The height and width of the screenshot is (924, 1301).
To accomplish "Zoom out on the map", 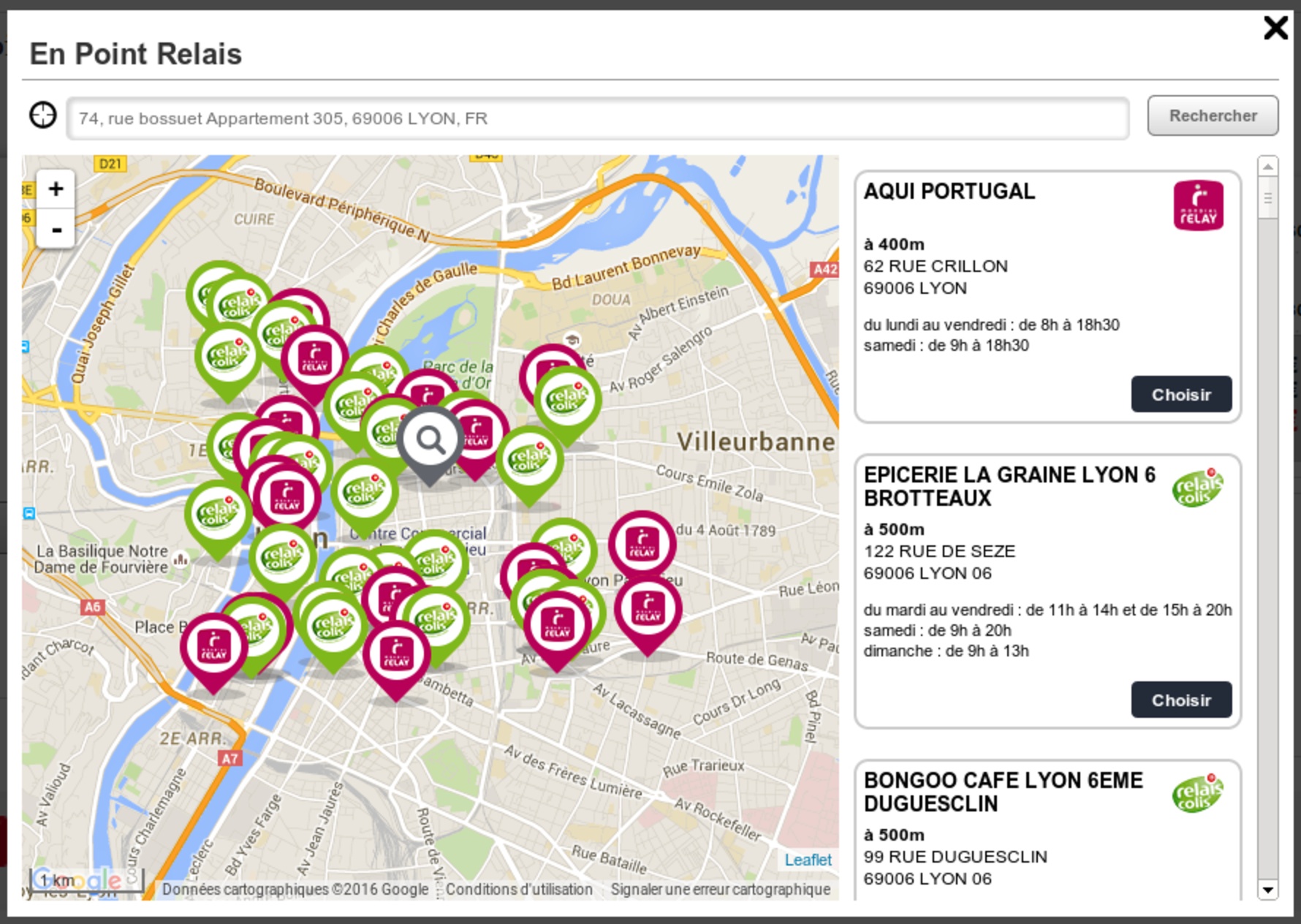I will [56, 230].
